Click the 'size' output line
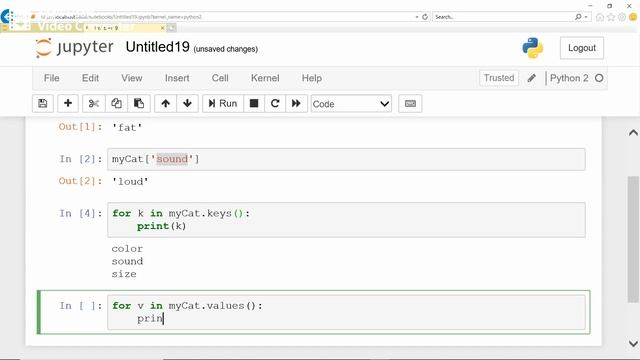Viewport: 640px width, 360px height. pos(124,274)
